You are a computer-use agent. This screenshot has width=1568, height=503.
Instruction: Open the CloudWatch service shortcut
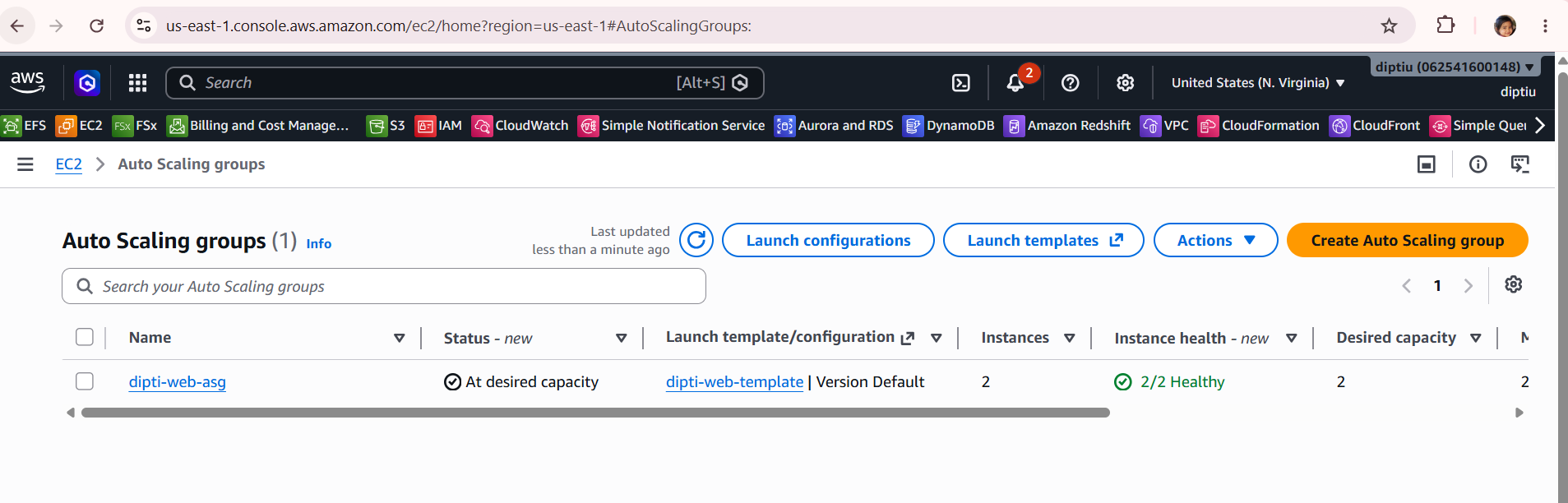[x=520, y=126]
